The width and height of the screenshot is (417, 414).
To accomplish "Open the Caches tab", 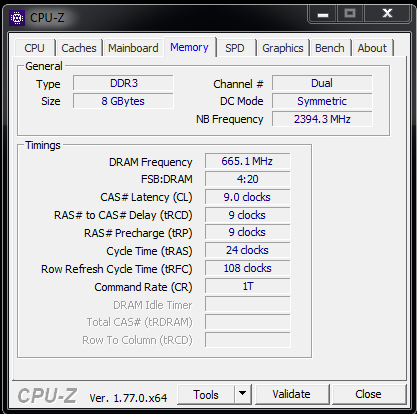I will point(79,48).
